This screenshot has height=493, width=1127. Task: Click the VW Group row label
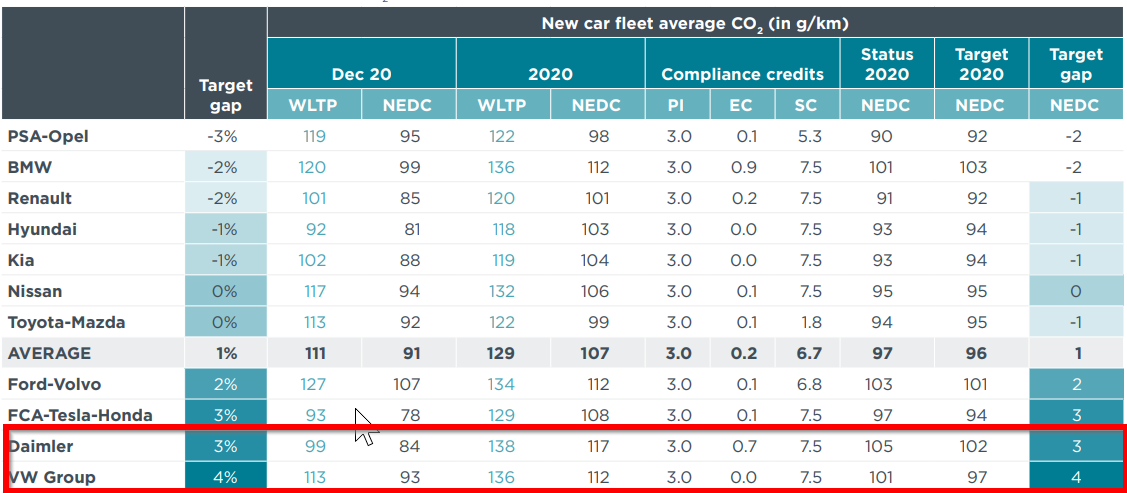point(52,477)
